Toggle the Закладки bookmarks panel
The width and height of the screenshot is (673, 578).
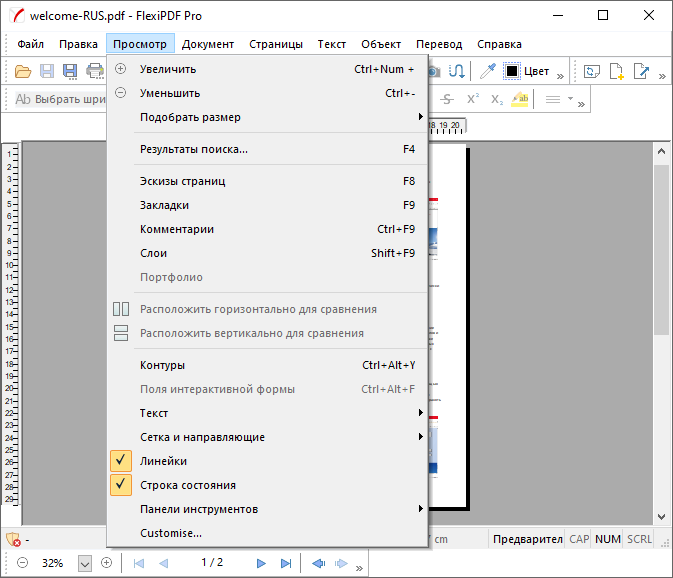(268, 205)
